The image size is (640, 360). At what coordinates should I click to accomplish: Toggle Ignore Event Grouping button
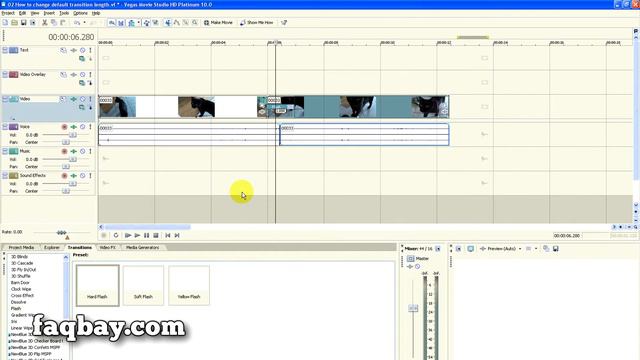(156, 23)
